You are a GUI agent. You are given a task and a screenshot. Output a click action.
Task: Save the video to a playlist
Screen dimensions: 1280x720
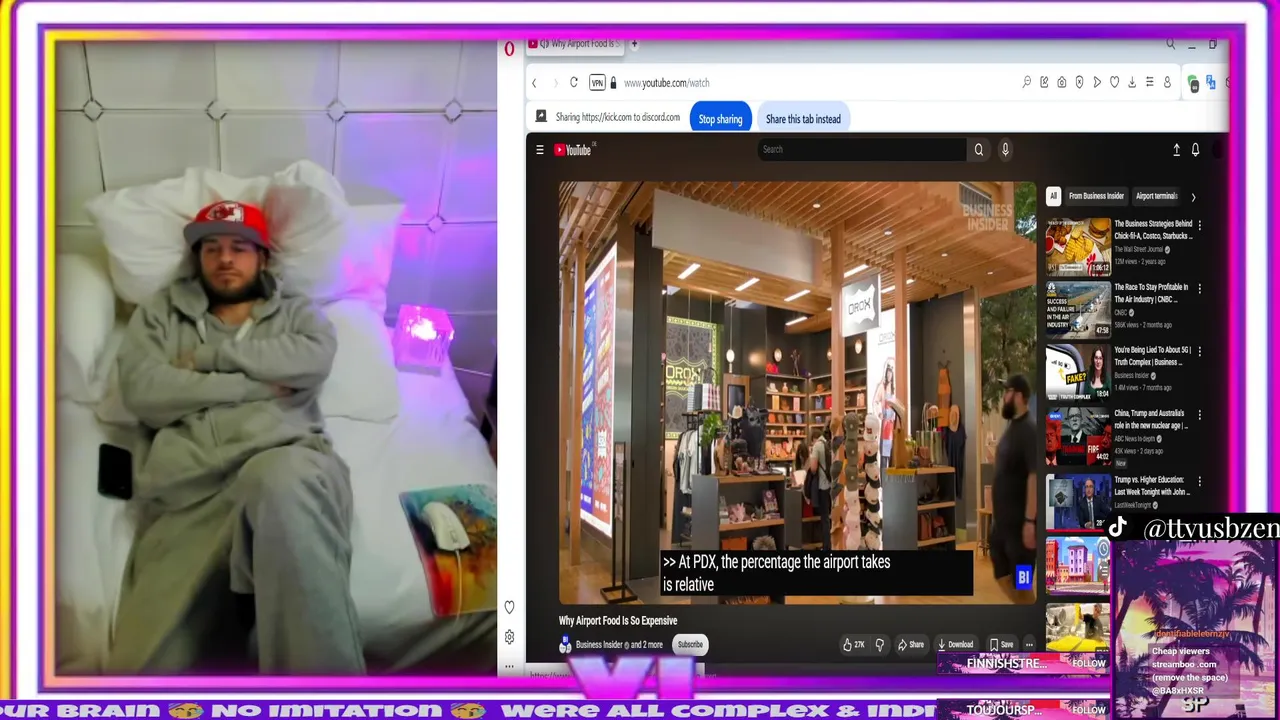pyautogui.click(x=1001, y=645)
